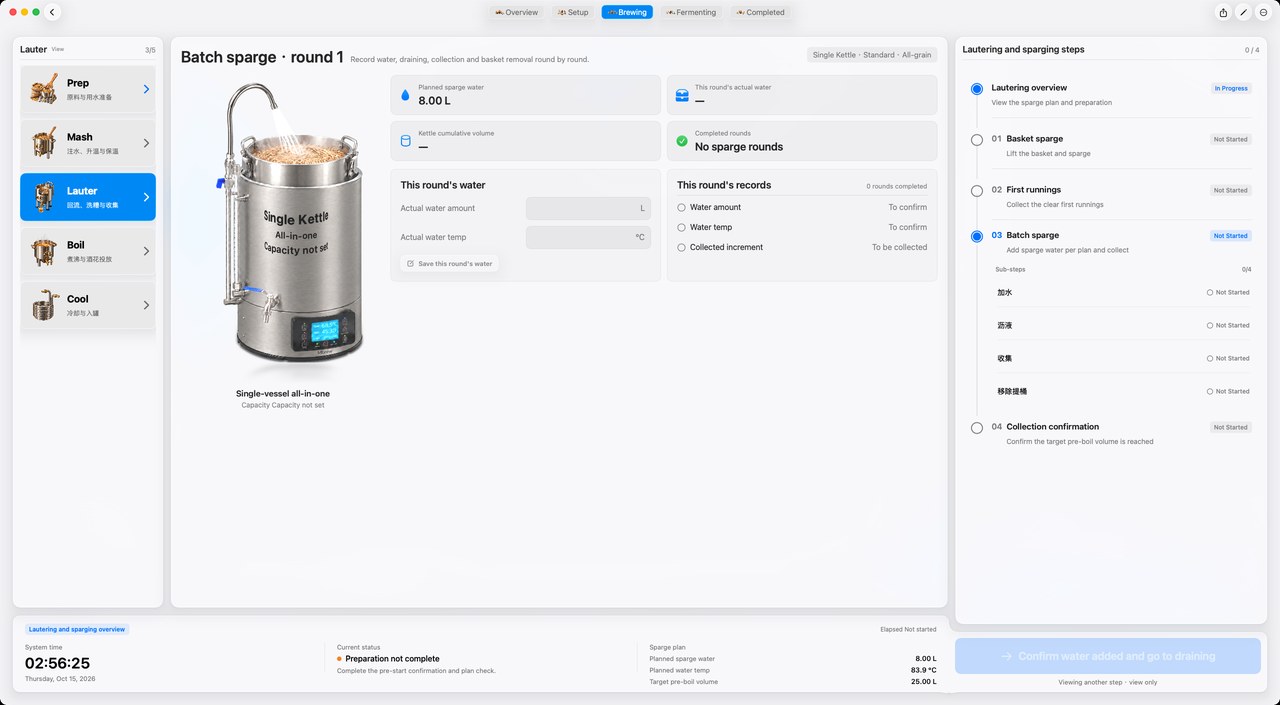Expand the Cool stage chevron

tap(146, 305)
